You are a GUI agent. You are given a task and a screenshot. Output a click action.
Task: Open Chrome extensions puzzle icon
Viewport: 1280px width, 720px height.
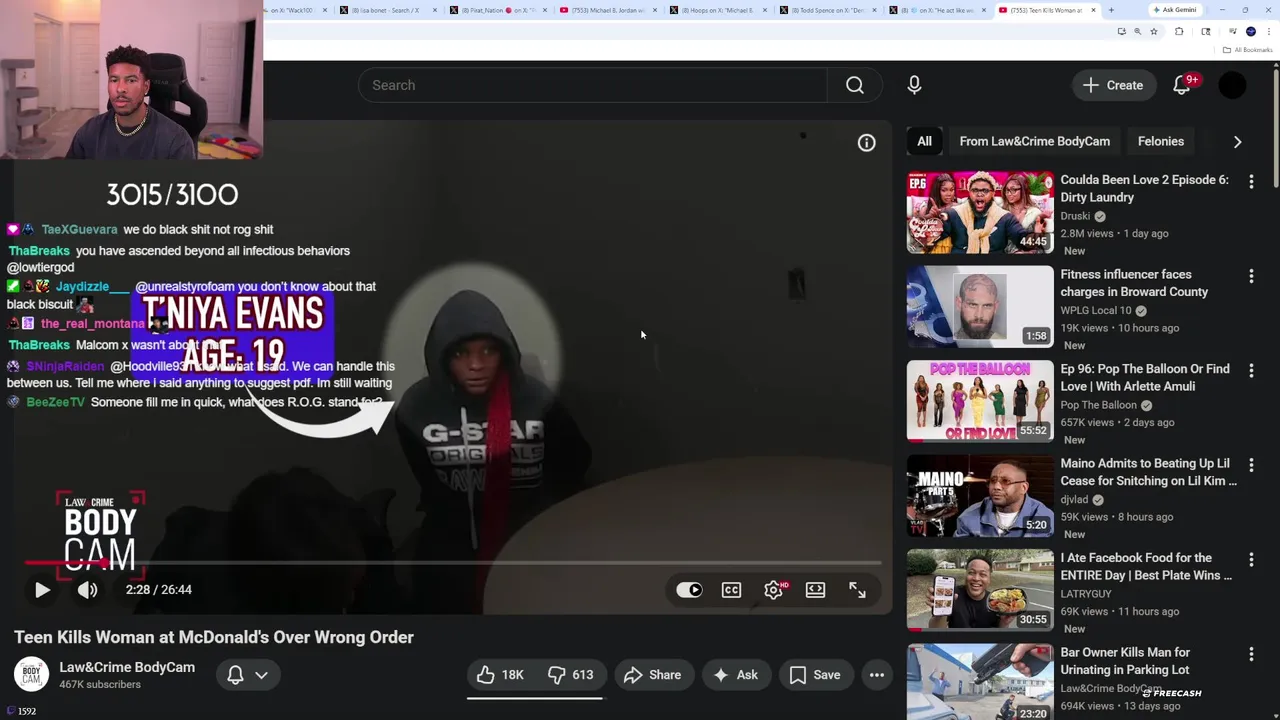point(1179,32)
